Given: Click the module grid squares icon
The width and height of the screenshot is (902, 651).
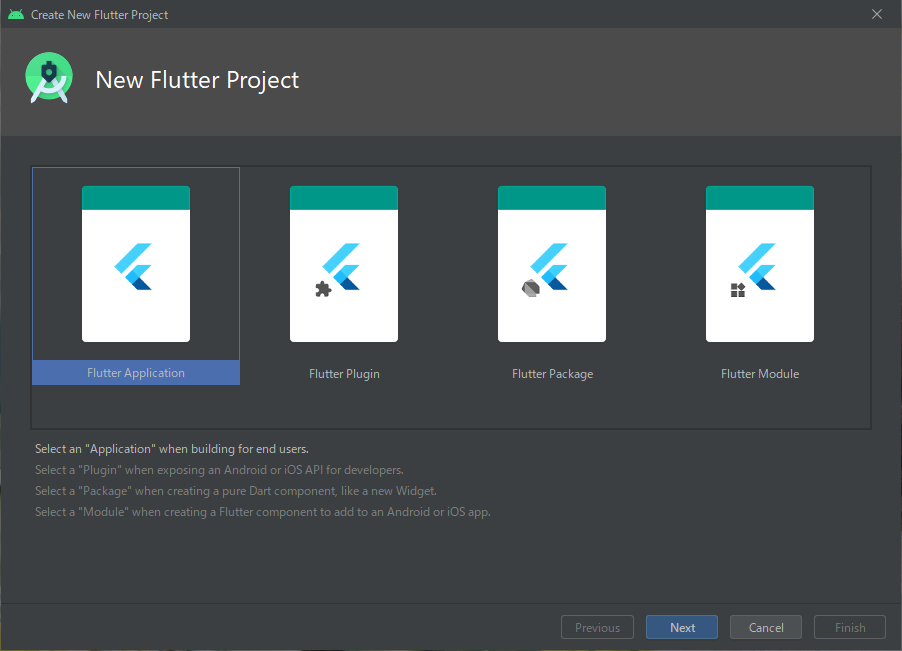Looking at the screenshot, I should (737, 290).
